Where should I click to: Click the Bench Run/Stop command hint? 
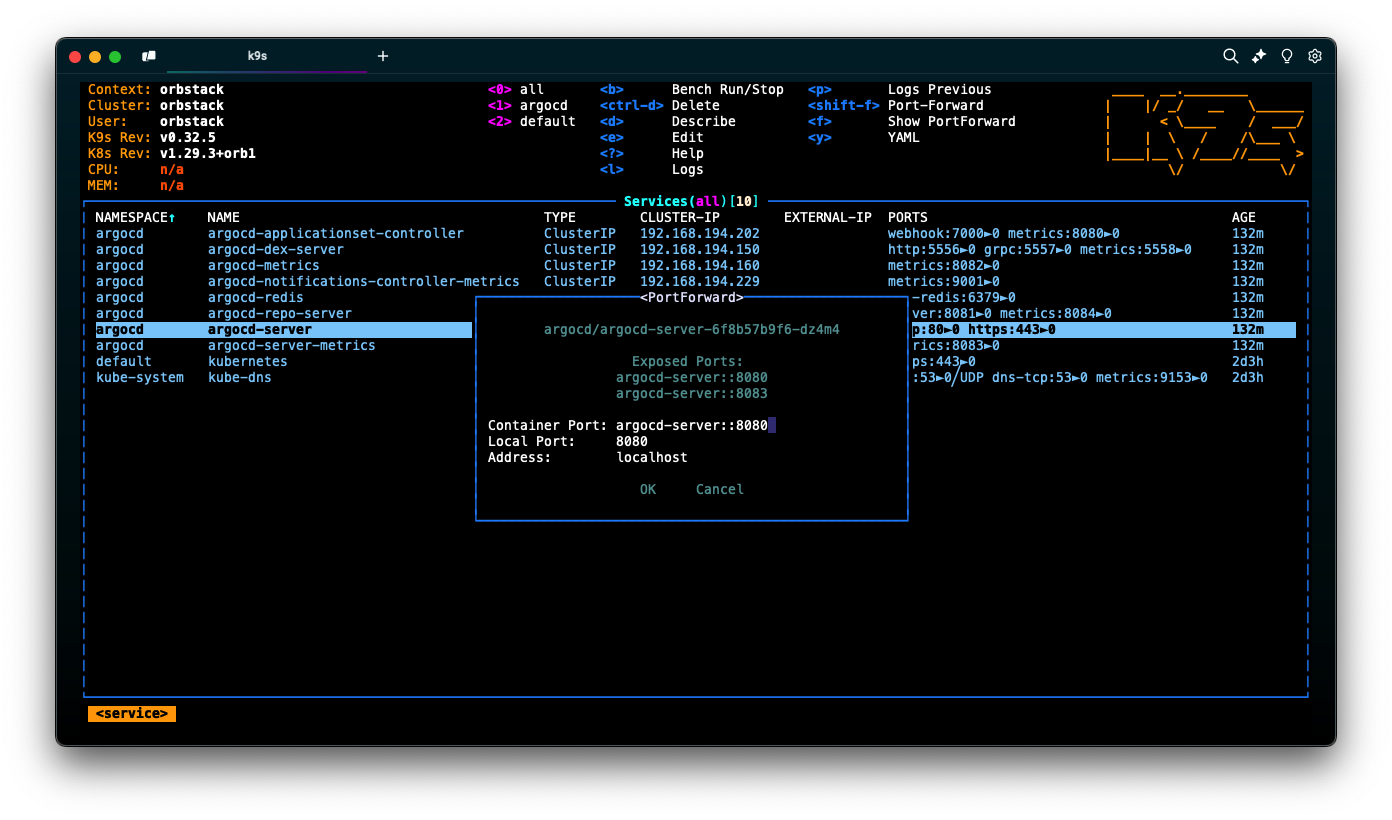[x=728, y=89]
